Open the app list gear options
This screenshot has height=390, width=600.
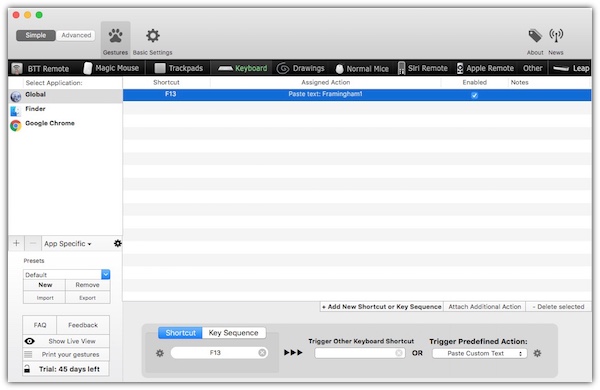(117, 243)
